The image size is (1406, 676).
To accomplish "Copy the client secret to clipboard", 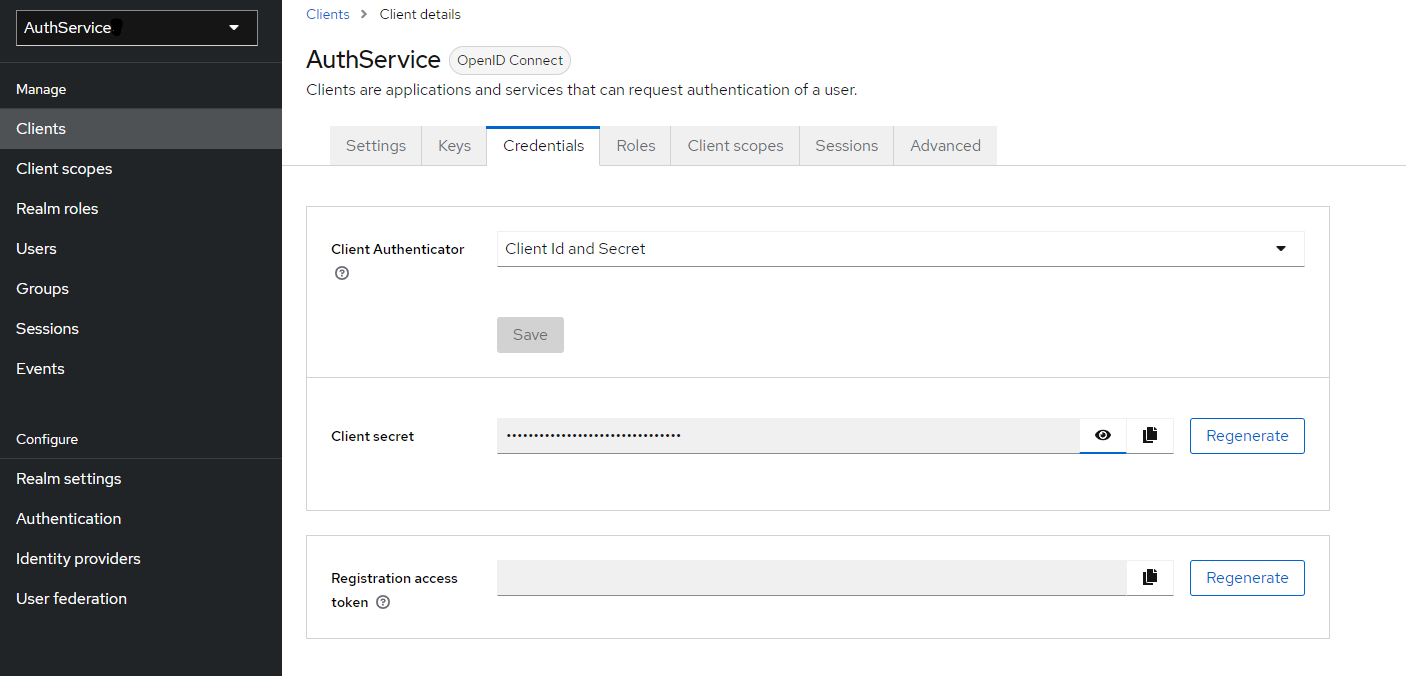I will click(1150, 435).
